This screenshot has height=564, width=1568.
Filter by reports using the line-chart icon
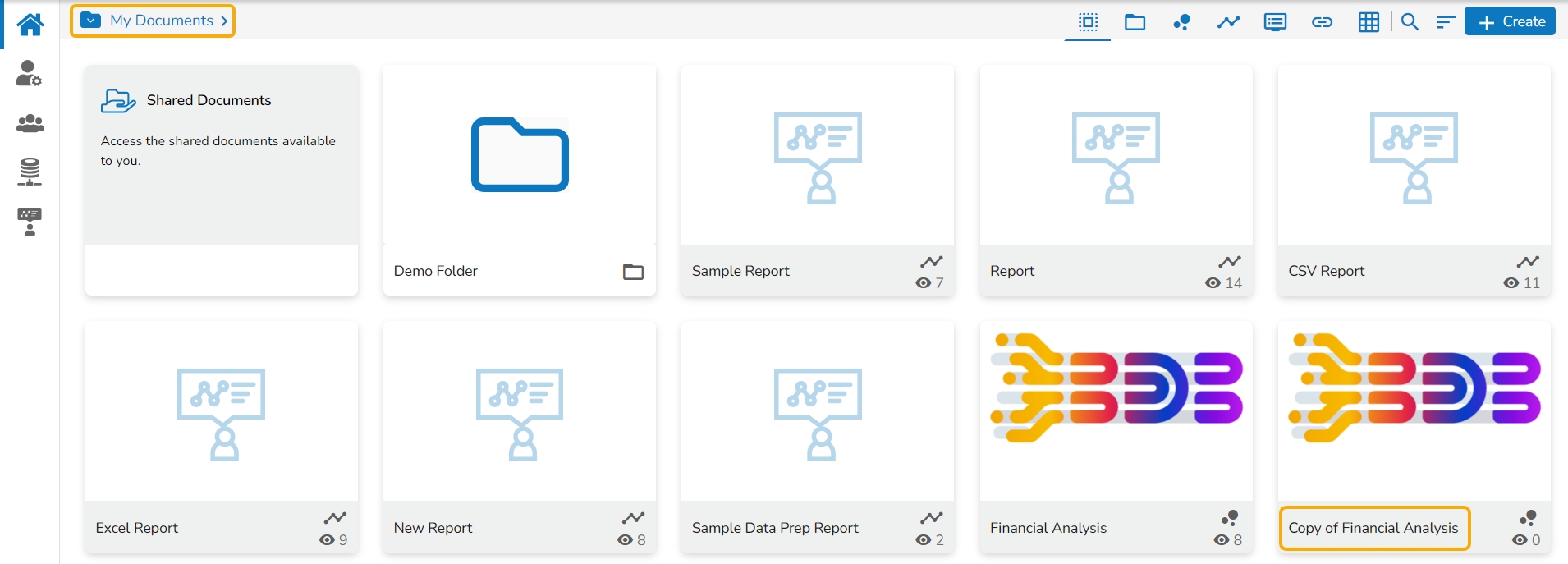1228,22
